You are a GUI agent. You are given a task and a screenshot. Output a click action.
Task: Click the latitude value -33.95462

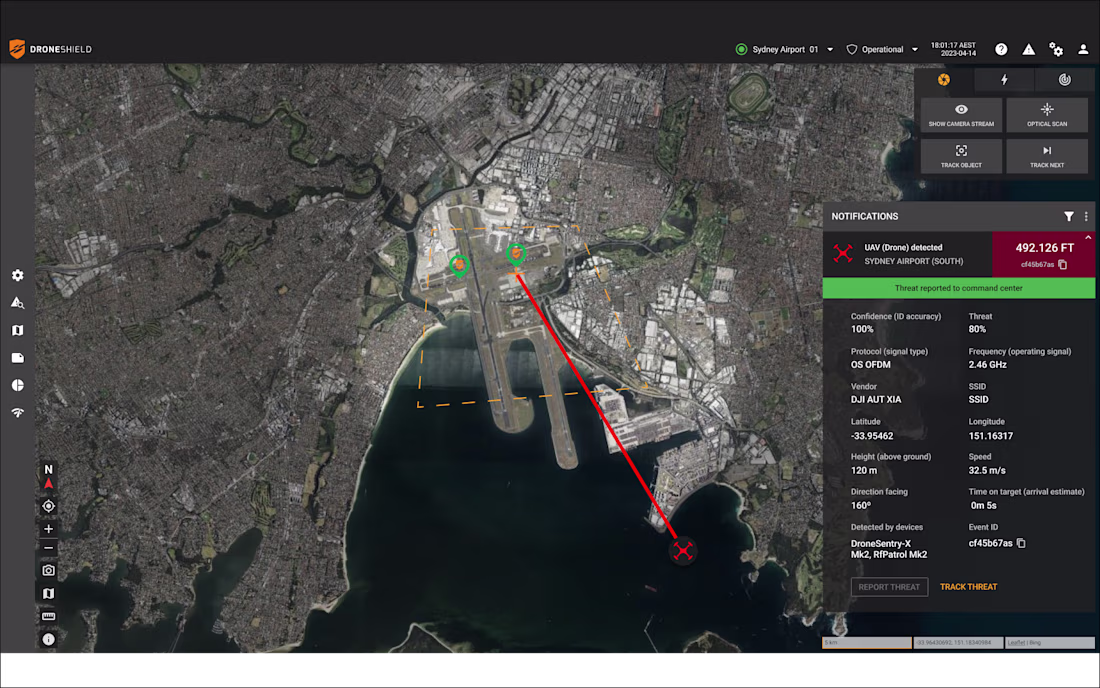click(x=872, y=436)
